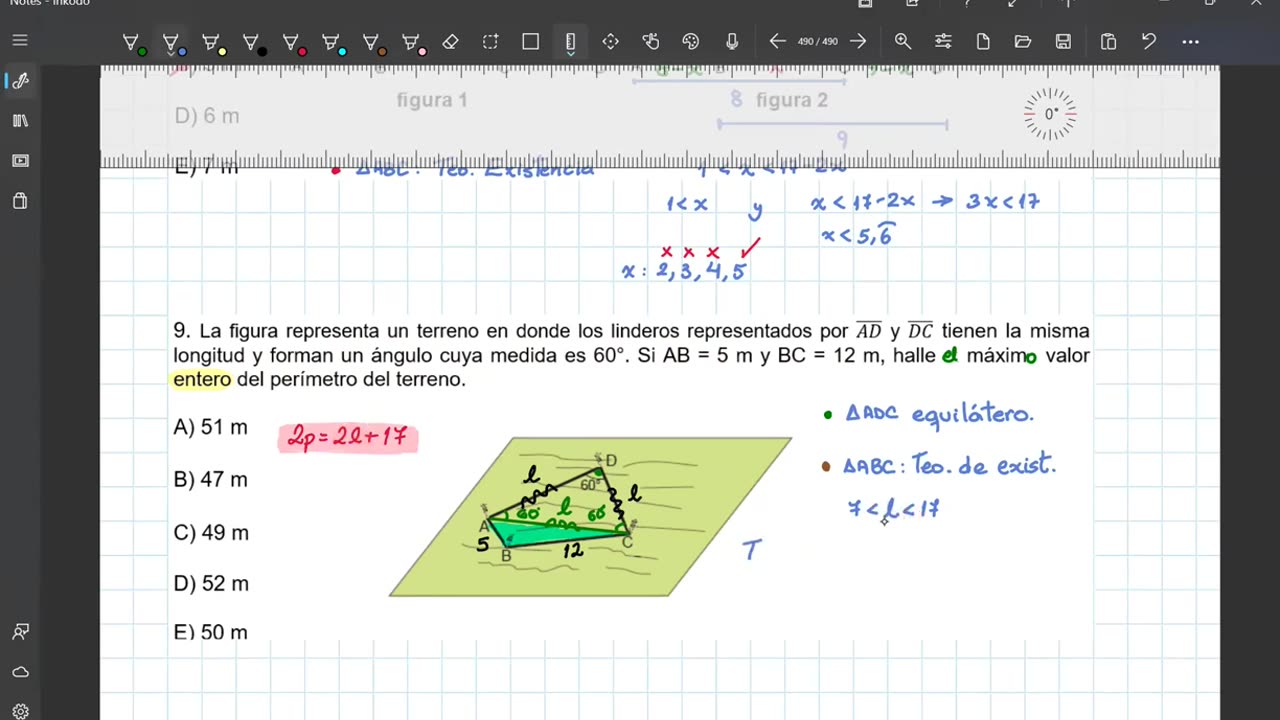Viewport: 1280px width, 720px height.
Task: Pick the shape rectangle tool
Action: 530,42
